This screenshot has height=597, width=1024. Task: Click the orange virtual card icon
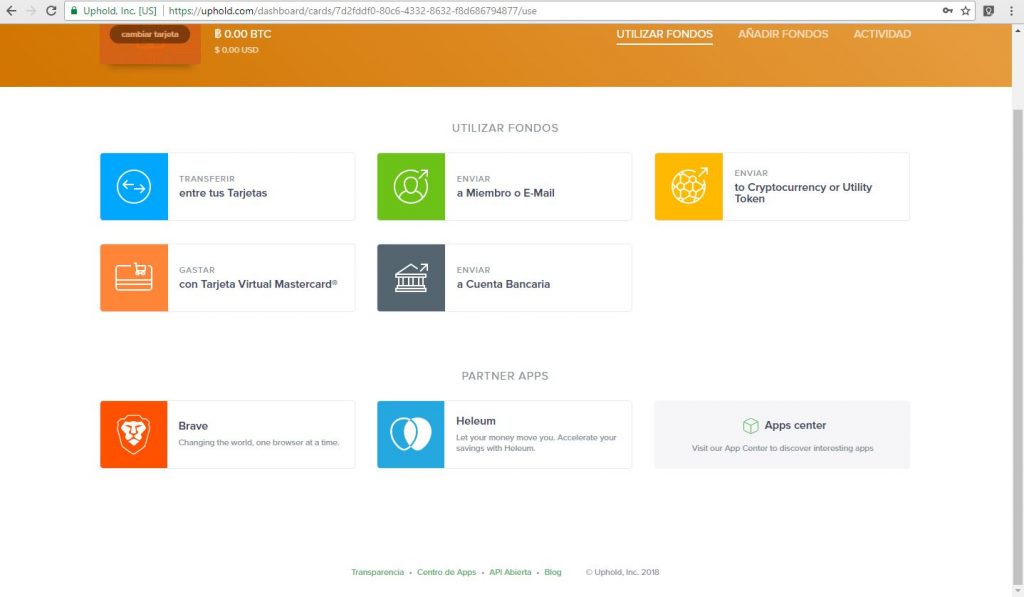[x=134, y=278]
